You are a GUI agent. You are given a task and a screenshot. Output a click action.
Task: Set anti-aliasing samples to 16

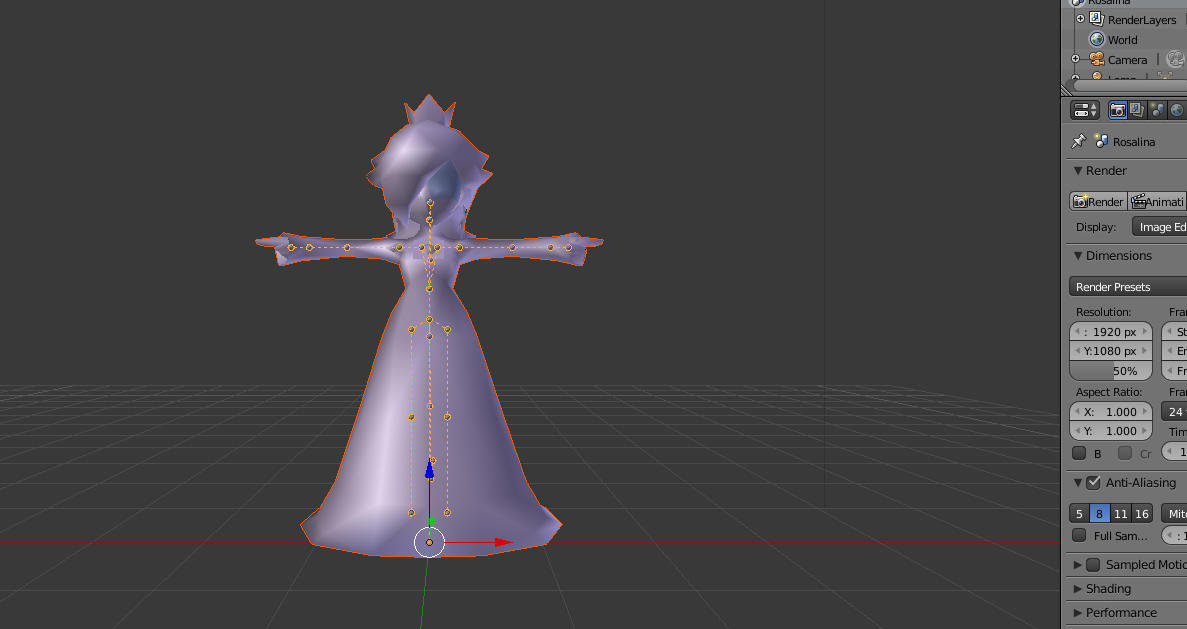coord(1142,514)
